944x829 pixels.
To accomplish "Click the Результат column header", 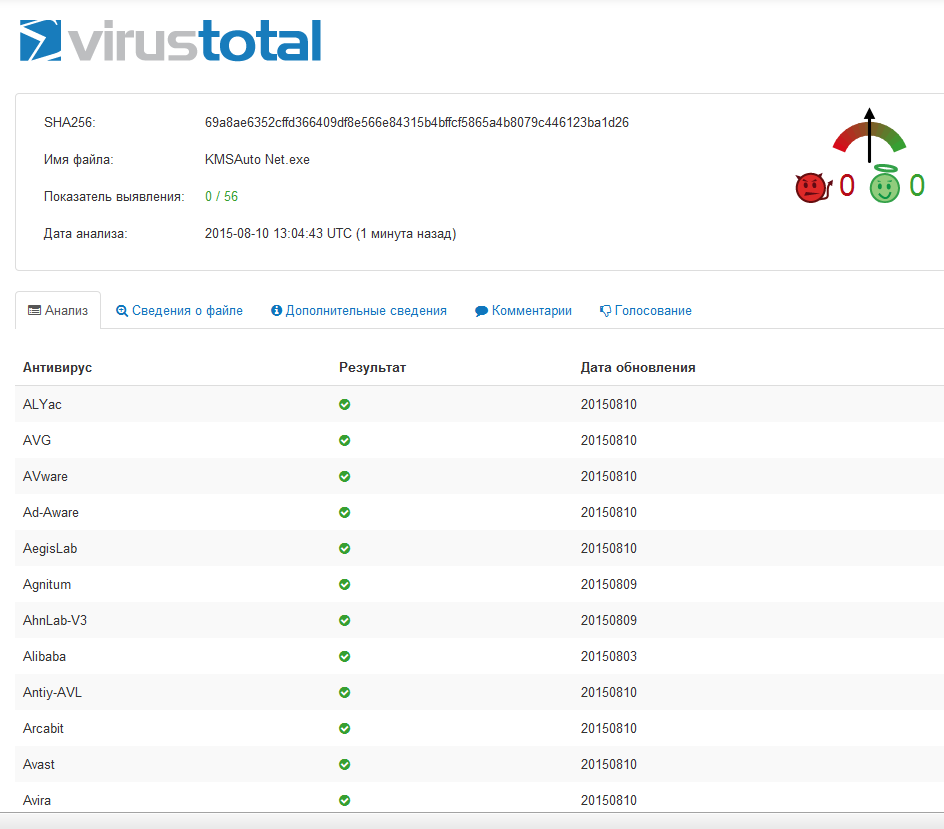I will (x=372, y=368).
